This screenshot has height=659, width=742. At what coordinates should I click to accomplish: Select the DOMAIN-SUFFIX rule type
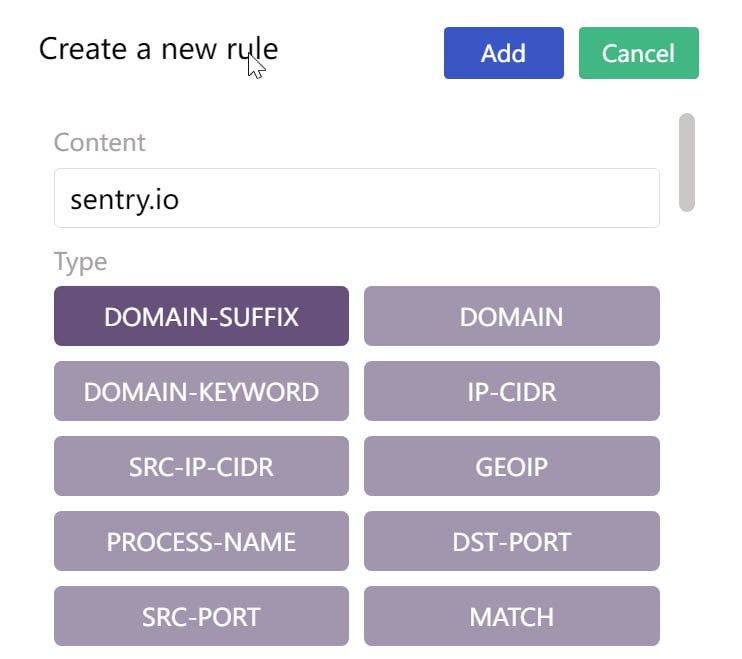(201, 317)
